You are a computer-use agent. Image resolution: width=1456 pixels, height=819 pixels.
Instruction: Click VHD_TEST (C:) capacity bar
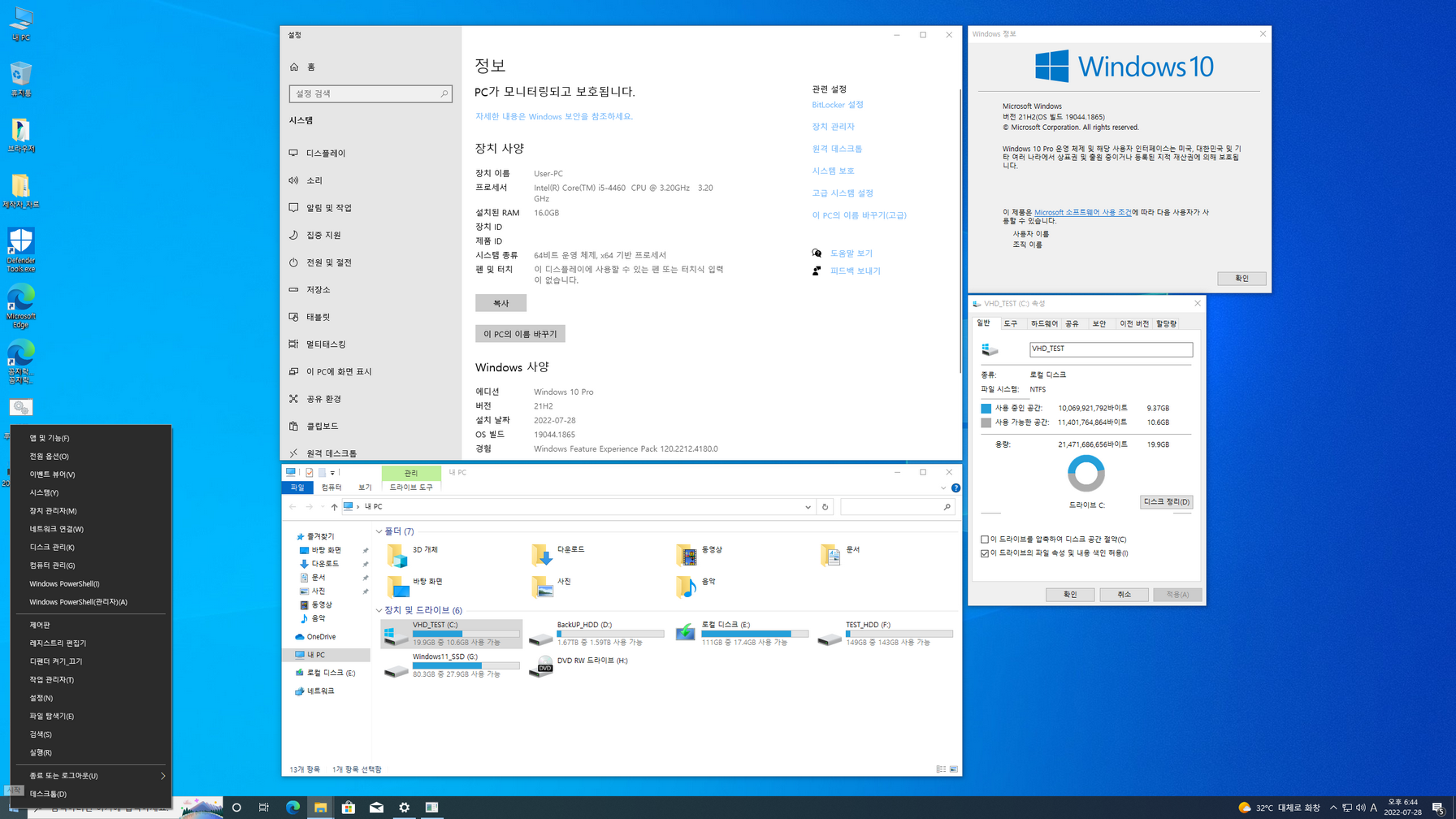(x=466, y=634)
